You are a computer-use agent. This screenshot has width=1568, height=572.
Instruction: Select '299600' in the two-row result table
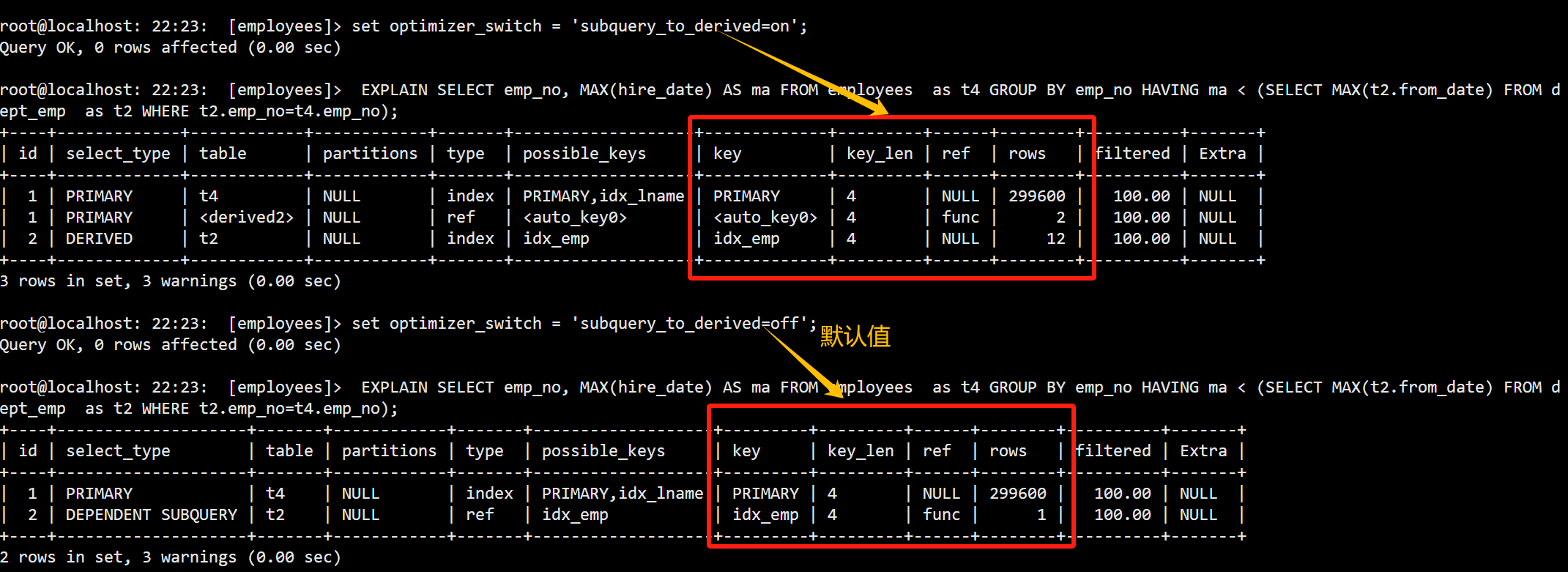click(1018, 494)
